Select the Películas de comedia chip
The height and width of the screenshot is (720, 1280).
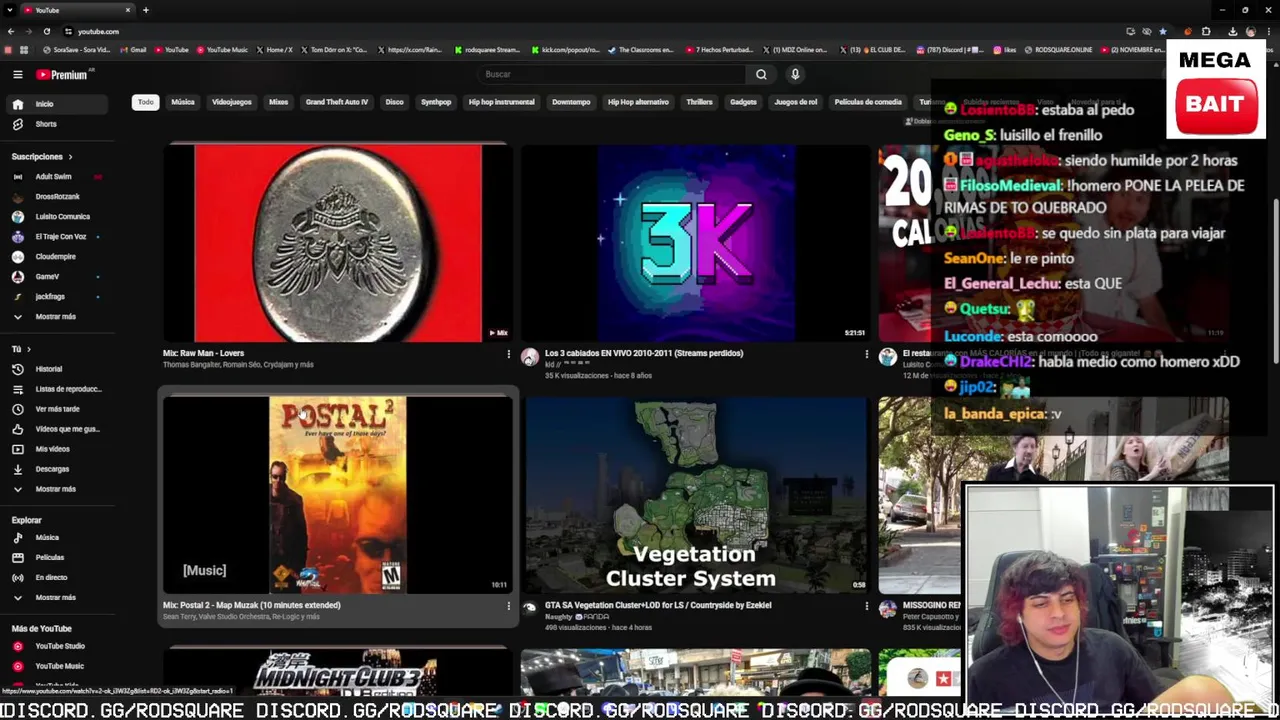868,102
